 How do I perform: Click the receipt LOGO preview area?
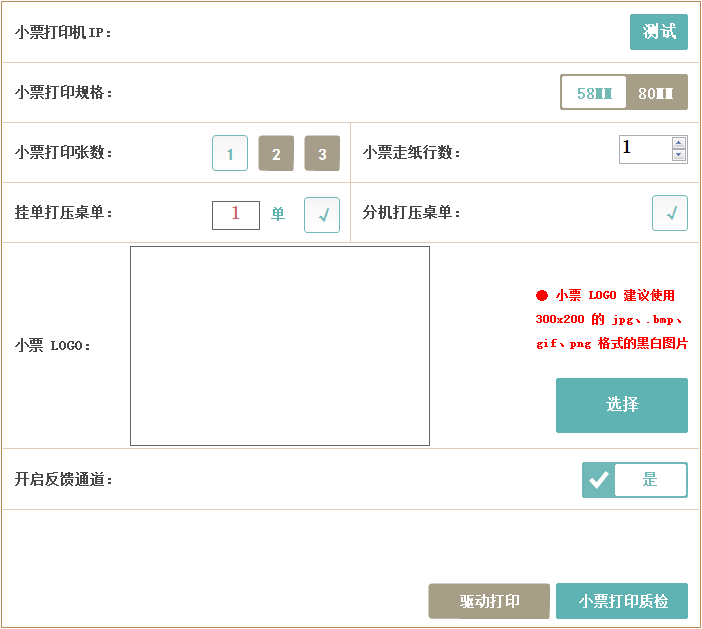click(280, 346)
